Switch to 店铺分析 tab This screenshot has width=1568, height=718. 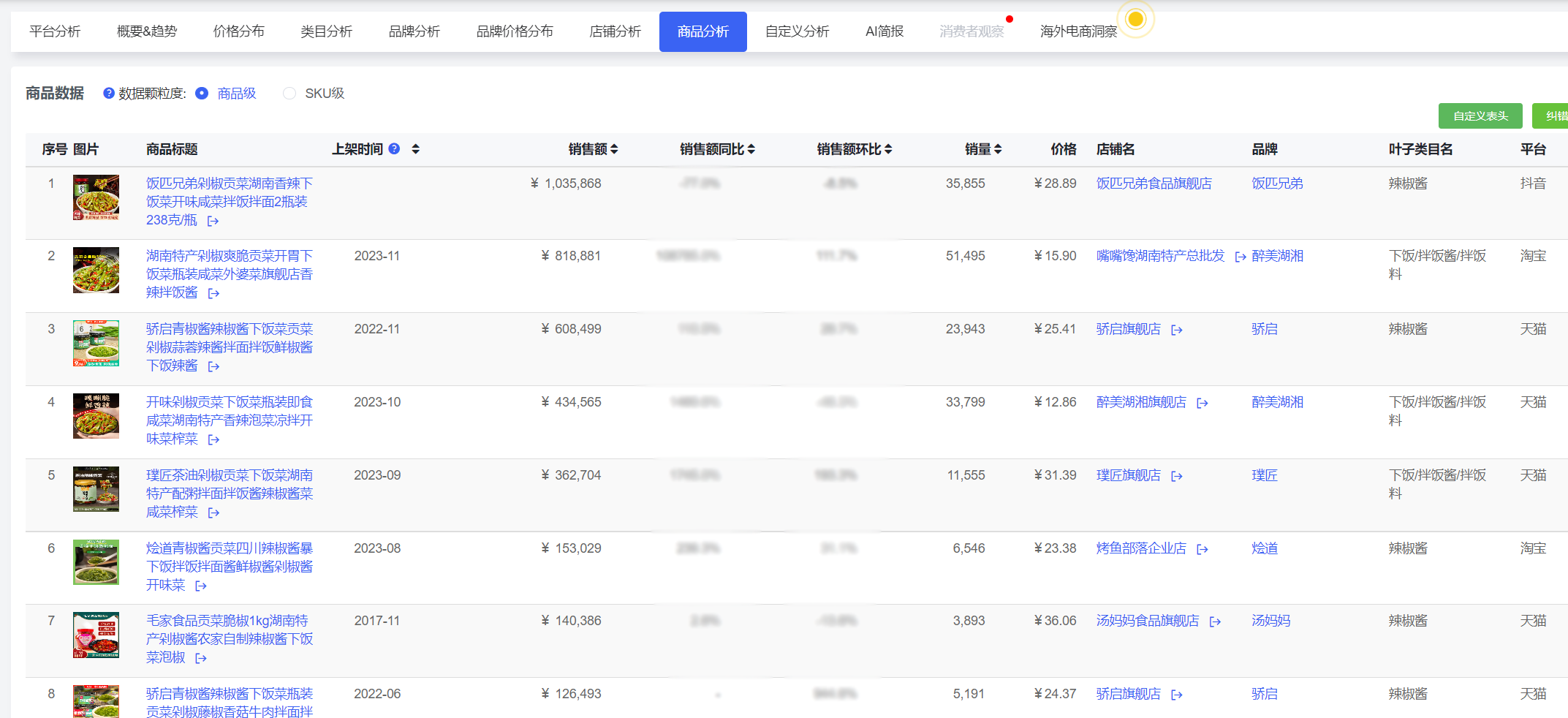(x=616, y=31)
